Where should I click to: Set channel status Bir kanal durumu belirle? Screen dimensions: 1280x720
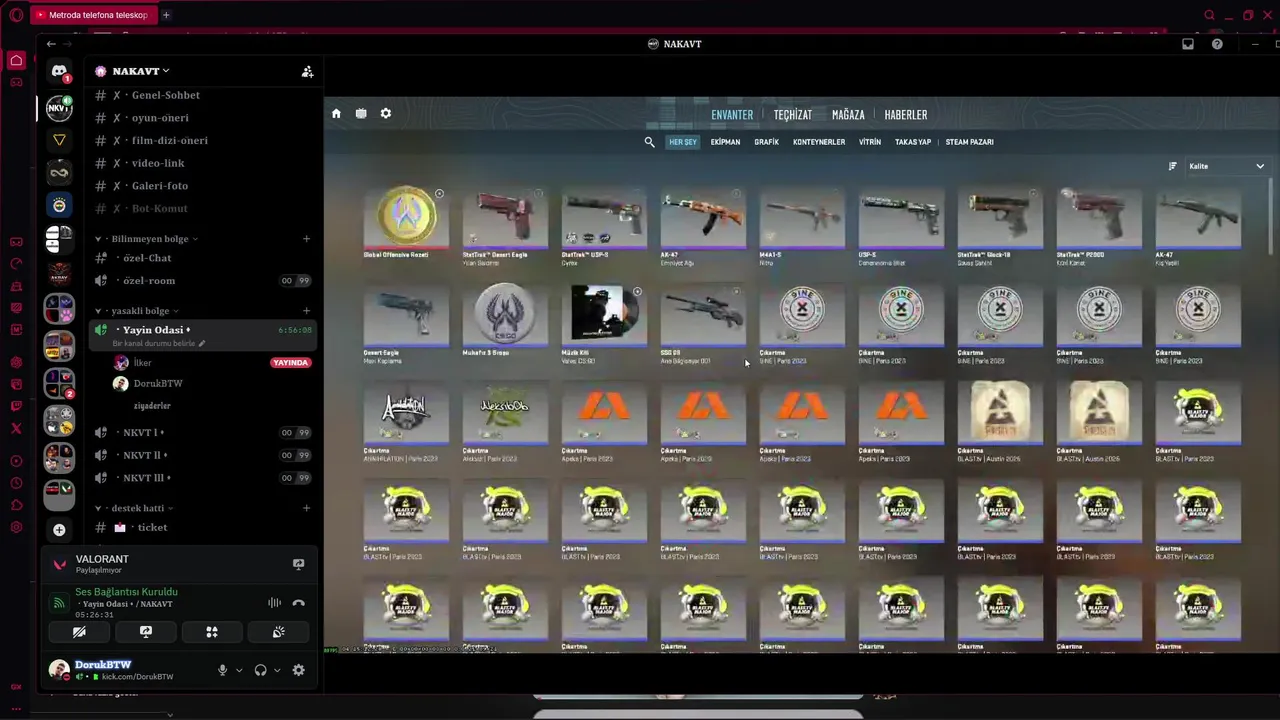pos(158,343)
